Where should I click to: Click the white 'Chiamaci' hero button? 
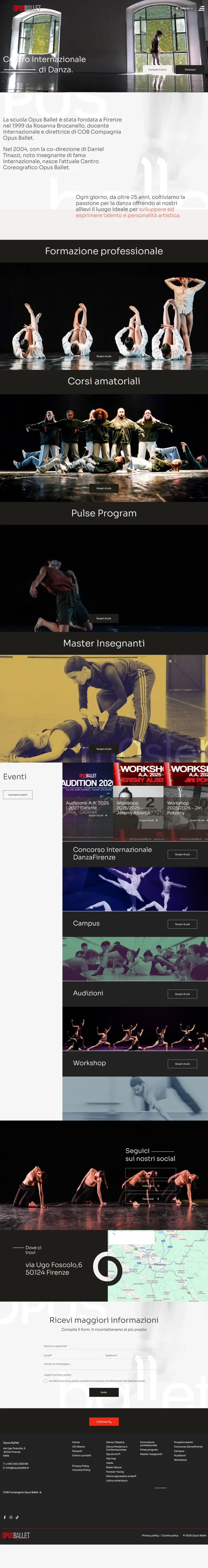click(x=190, y=69)
